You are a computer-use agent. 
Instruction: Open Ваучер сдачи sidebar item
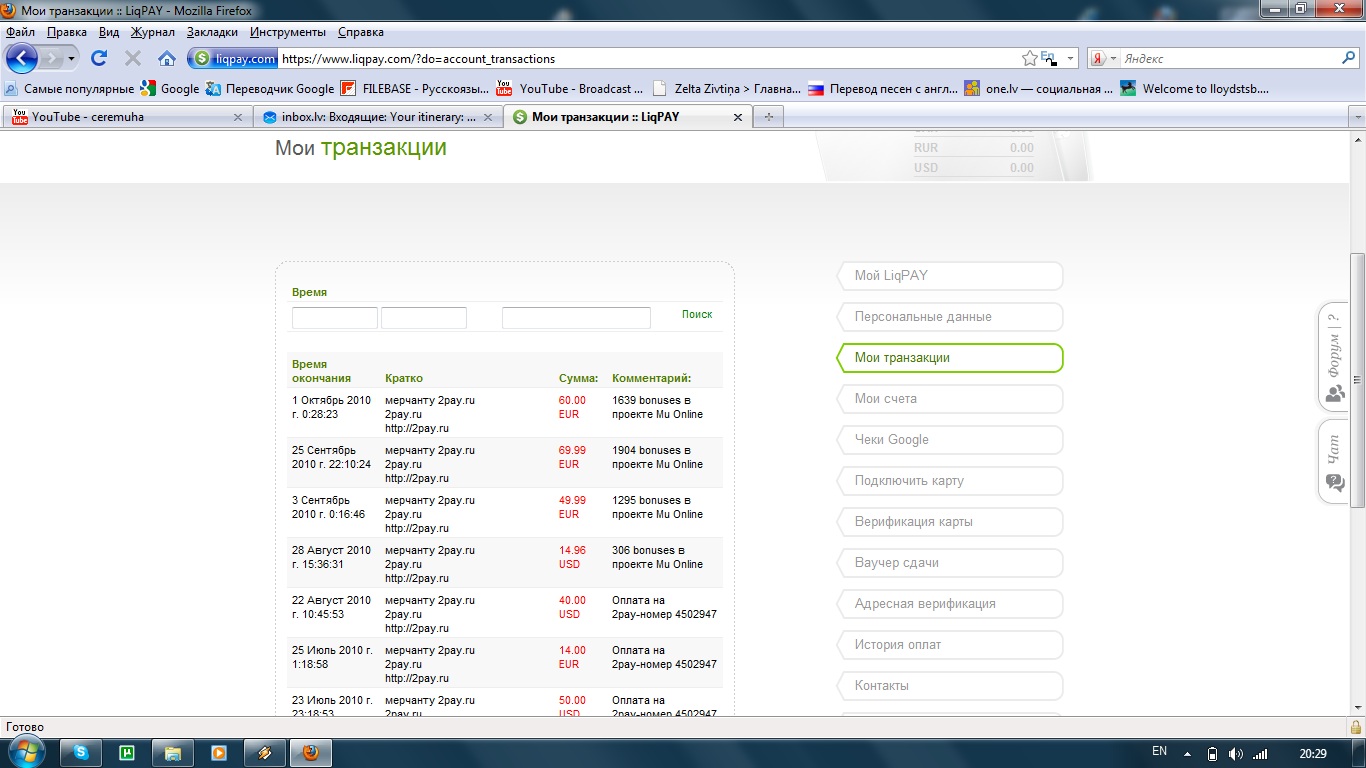950,563
